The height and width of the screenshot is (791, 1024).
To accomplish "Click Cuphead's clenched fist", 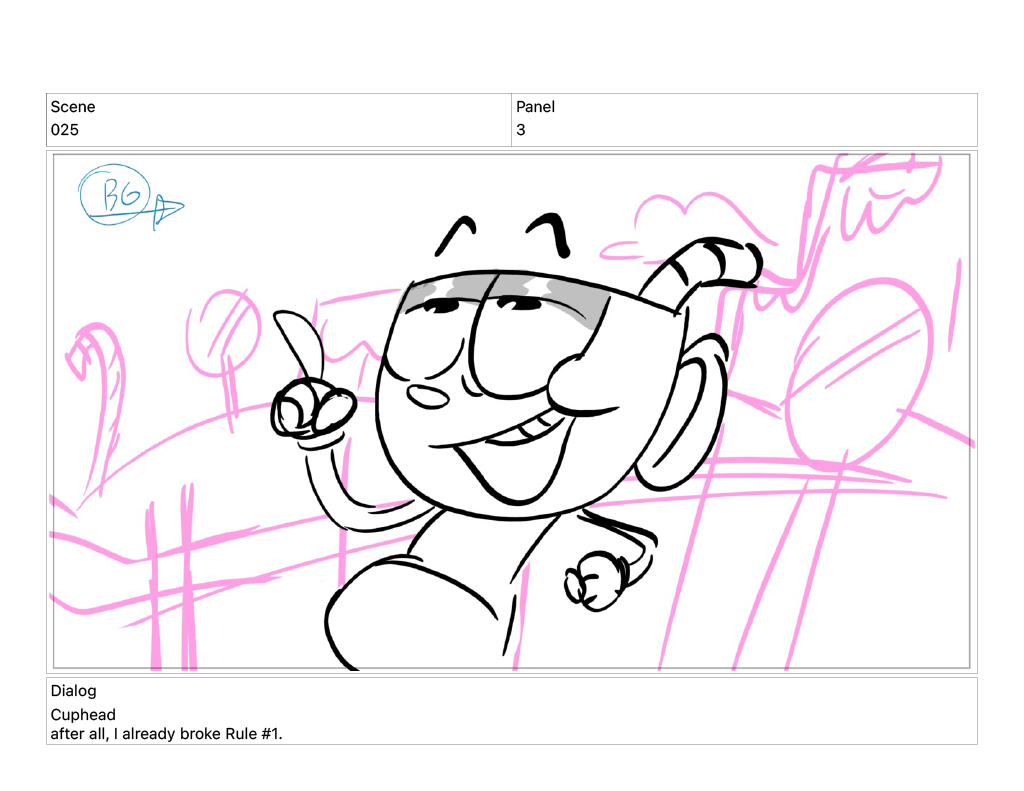I will click(596, 584).
